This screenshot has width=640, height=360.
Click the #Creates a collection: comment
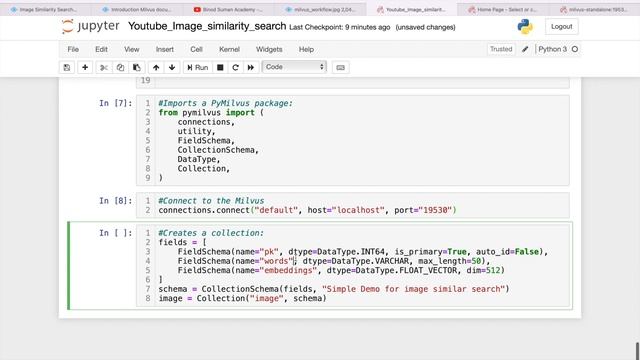pyautogui.click(x=211, y=233)
